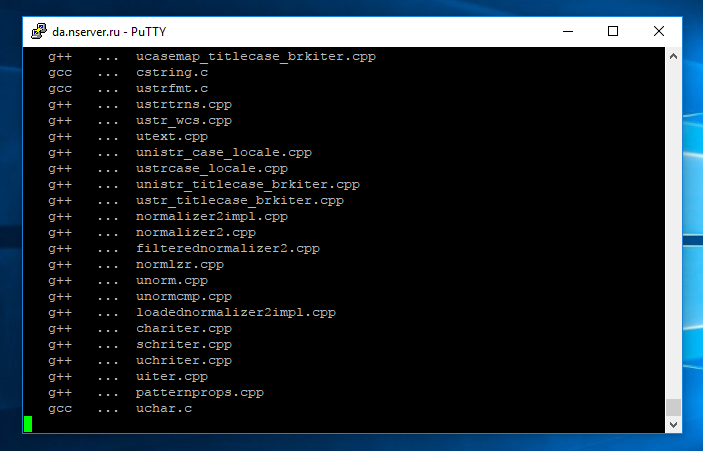Click unistr_case_locale.cpp text
The image size is (703, 451).
pos(224,152)
